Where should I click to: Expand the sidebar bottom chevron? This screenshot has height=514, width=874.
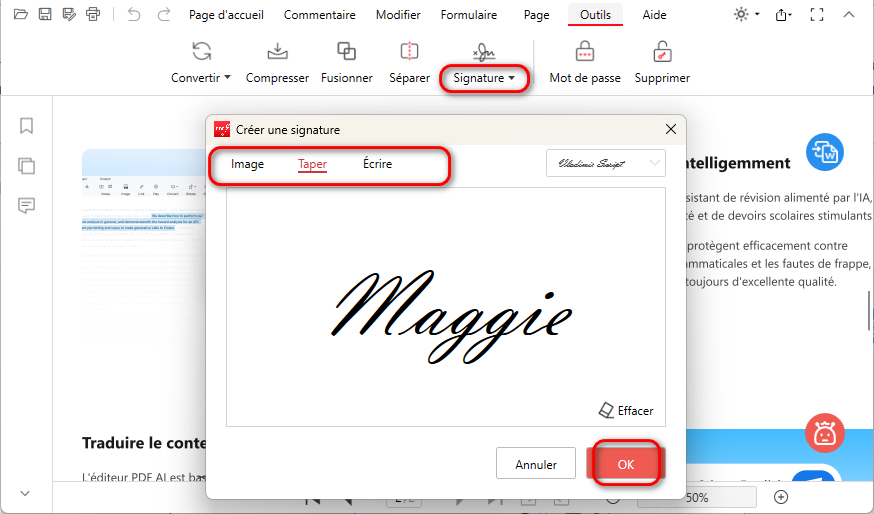[25, 493]
